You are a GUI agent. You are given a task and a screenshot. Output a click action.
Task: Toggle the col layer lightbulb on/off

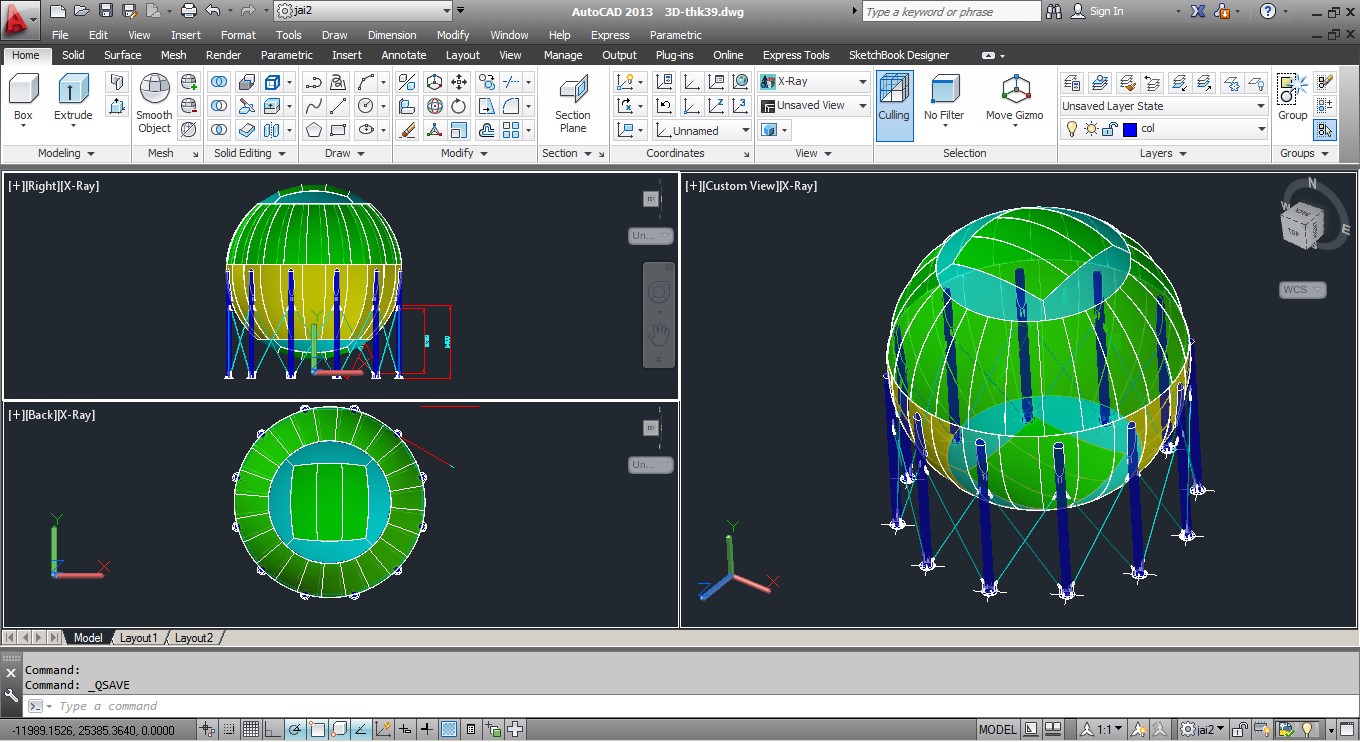click(1072, 129)
